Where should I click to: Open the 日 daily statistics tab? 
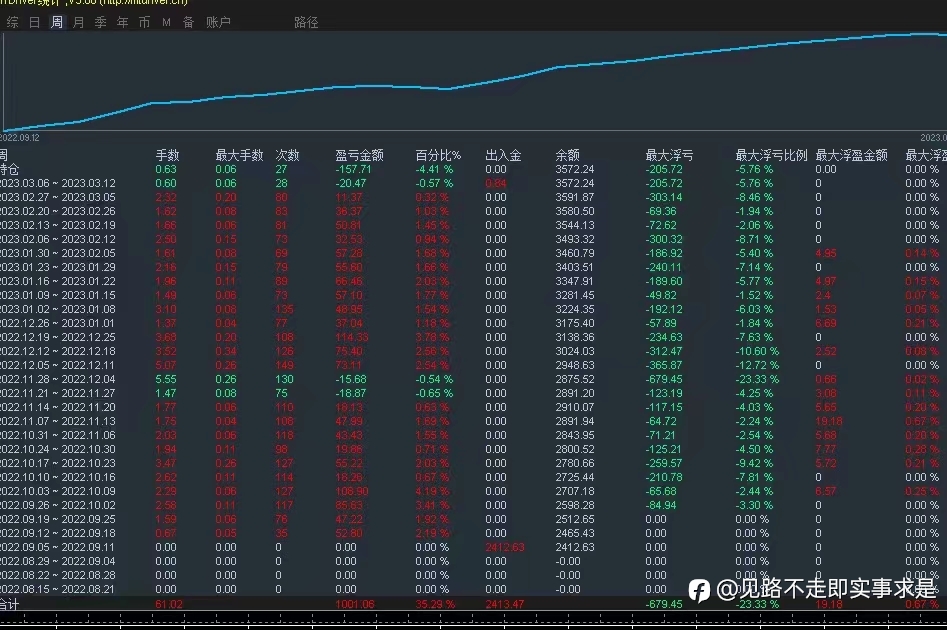(x=34, y=22)
